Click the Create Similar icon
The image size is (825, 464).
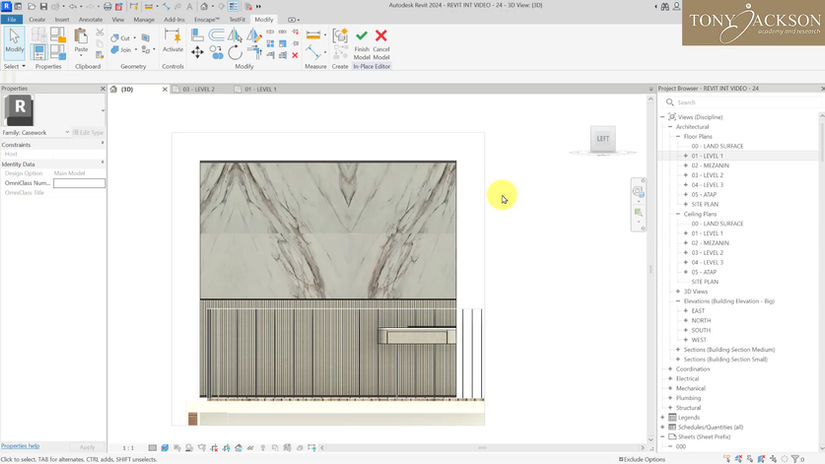coord(340,36)
